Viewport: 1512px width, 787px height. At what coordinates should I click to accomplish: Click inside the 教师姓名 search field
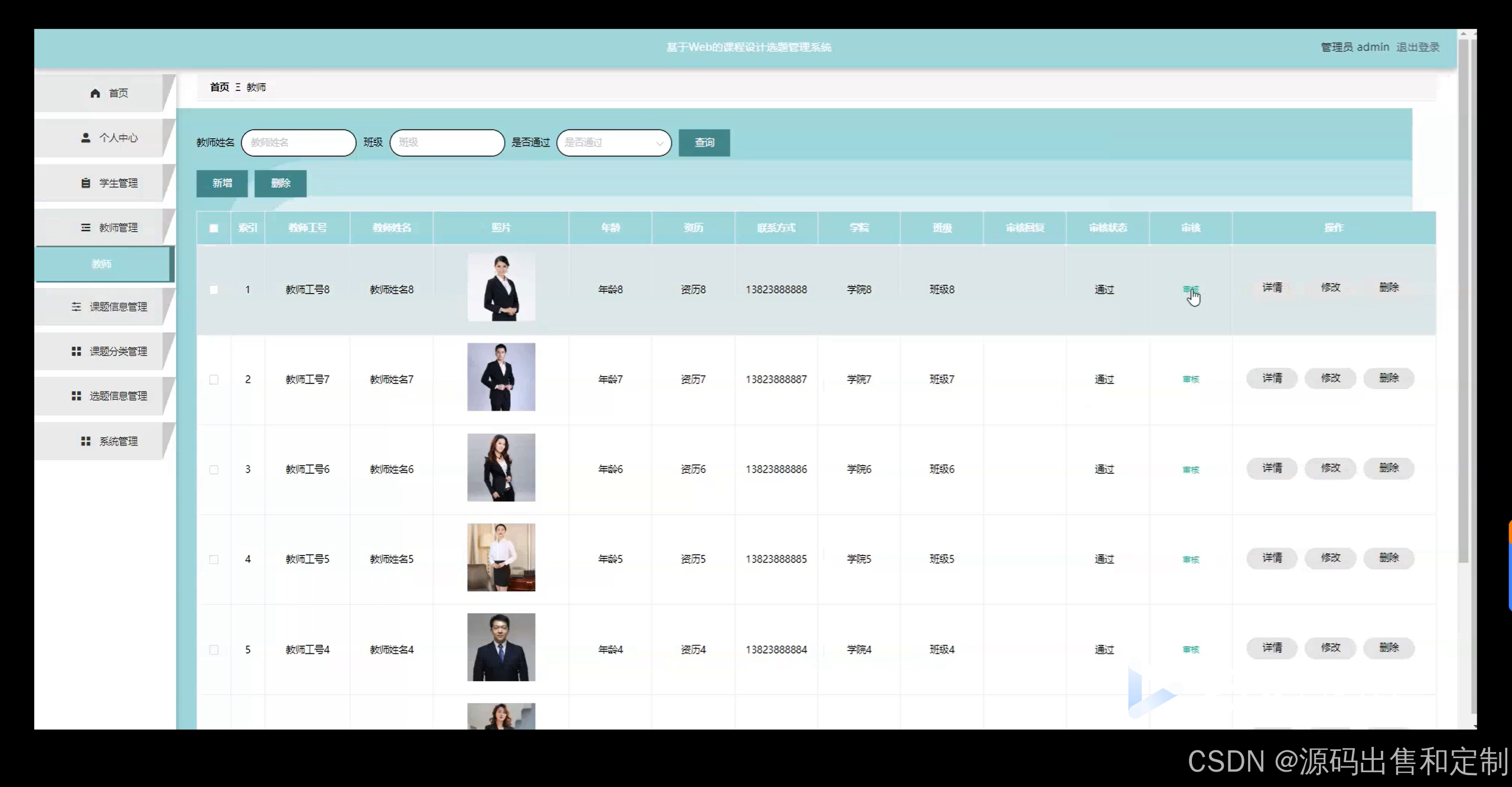pos(298,143)
